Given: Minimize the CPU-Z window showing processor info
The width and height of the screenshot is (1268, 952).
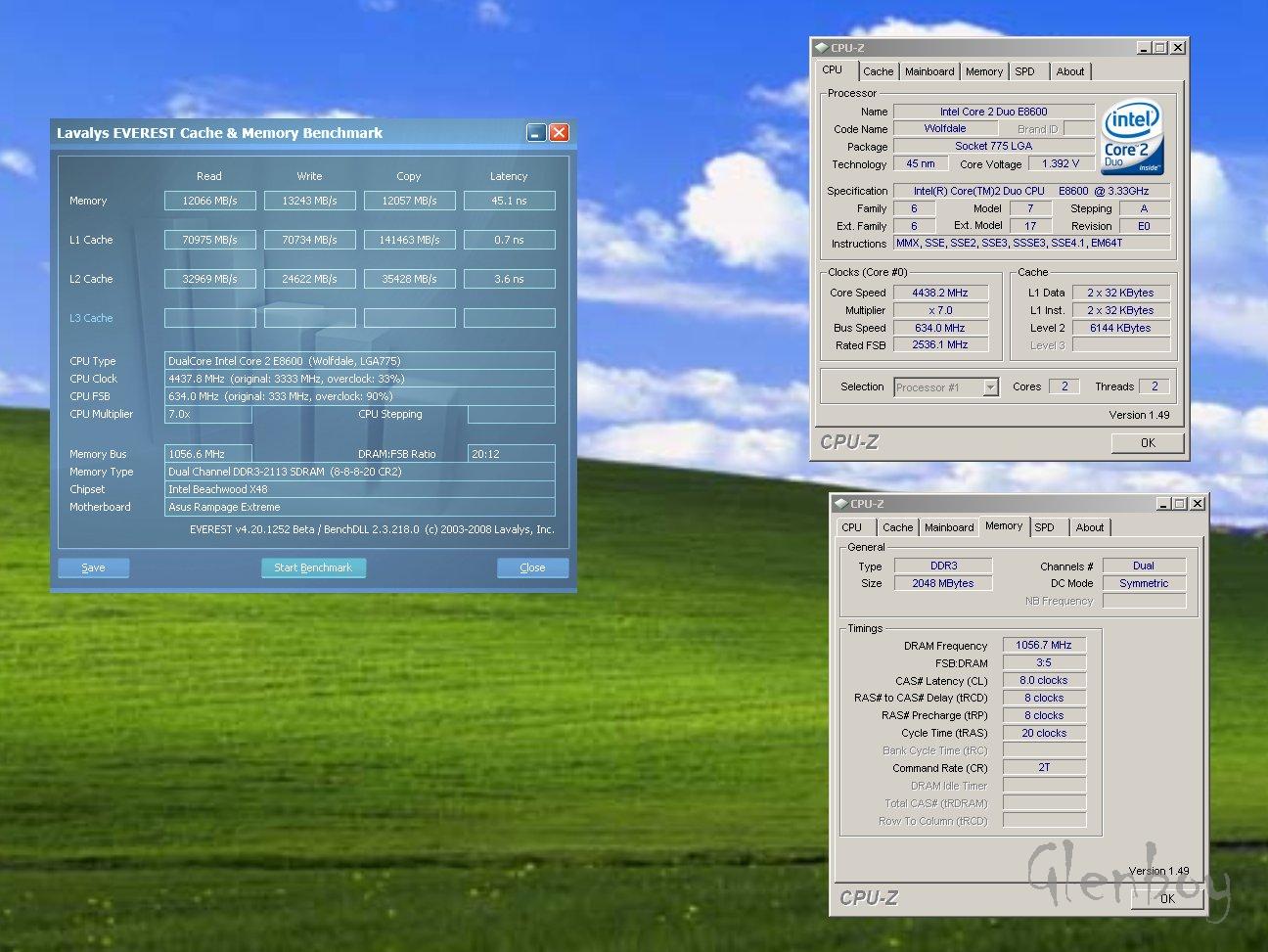Looking at the screenshot, I should 1144,47.
